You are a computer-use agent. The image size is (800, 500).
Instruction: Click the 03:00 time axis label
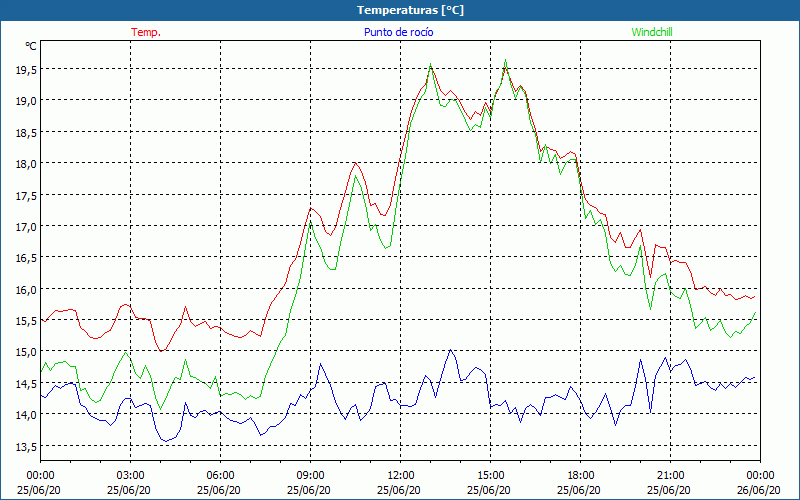coord(130,476)
